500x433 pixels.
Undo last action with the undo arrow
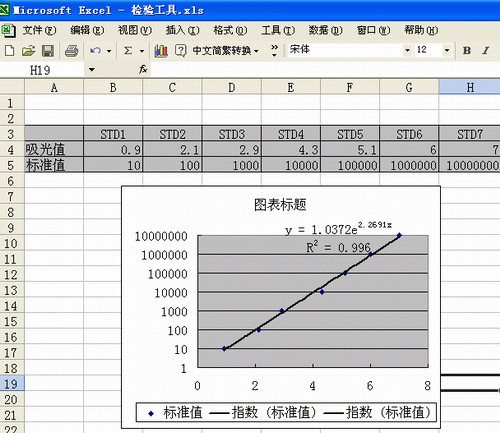(96, 51)
